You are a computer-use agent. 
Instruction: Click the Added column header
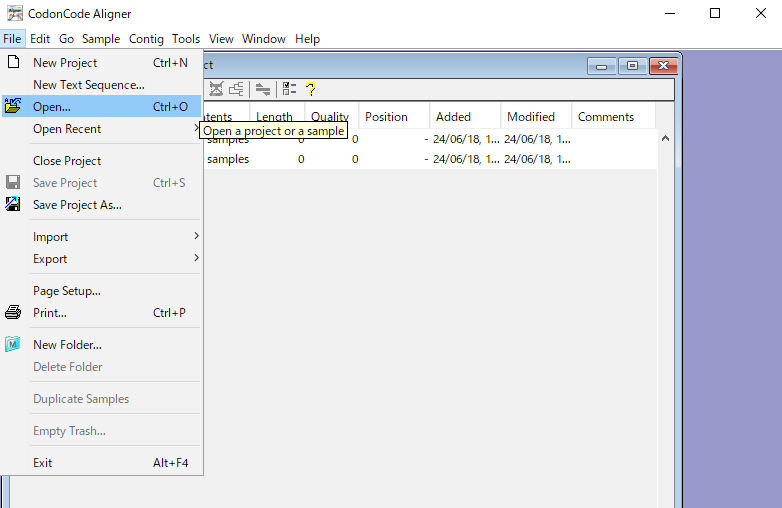465,117
